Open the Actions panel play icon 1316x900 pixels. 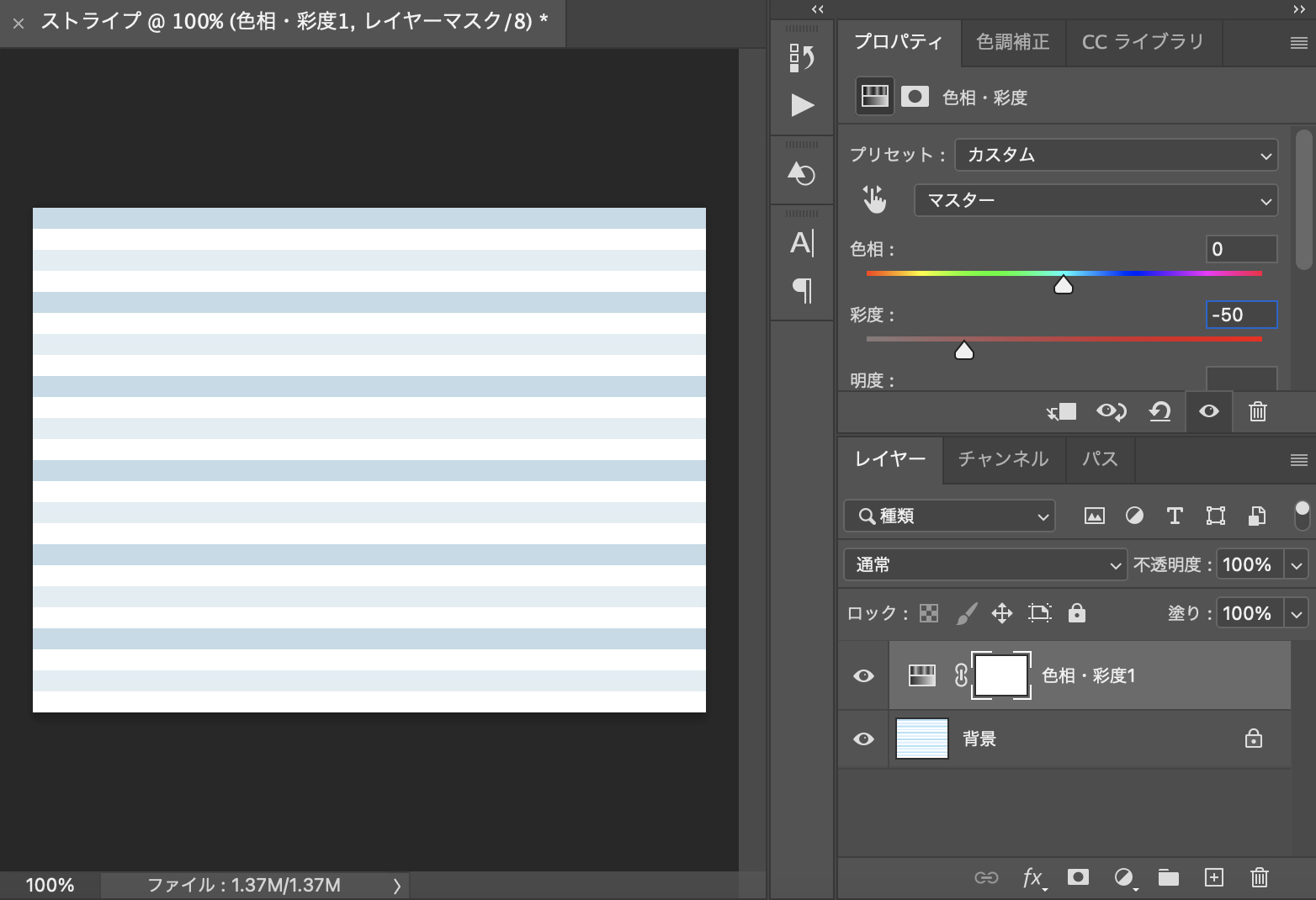coord(803,105)
